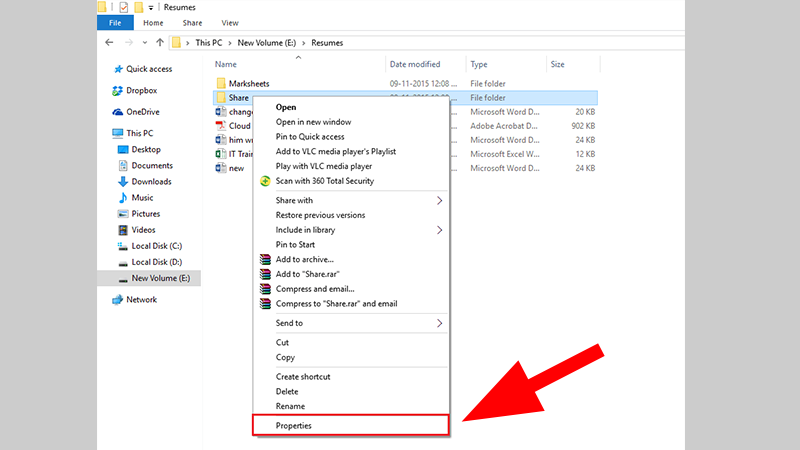Expand the Share with submenu arrow
Image resolution: width=800 pixels, height=450 pixels.
pos(439,201)
